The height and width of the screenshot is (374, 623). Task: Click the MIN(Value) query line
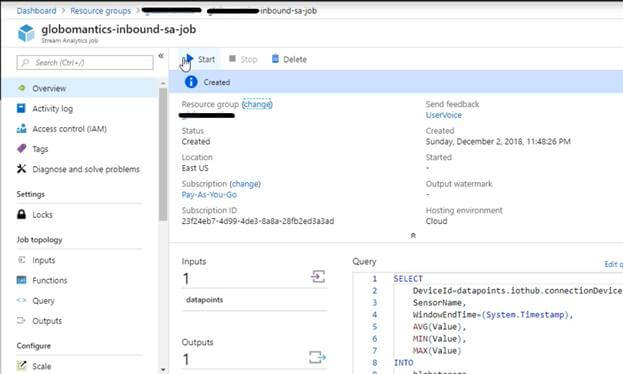click(x=439, y=339)
